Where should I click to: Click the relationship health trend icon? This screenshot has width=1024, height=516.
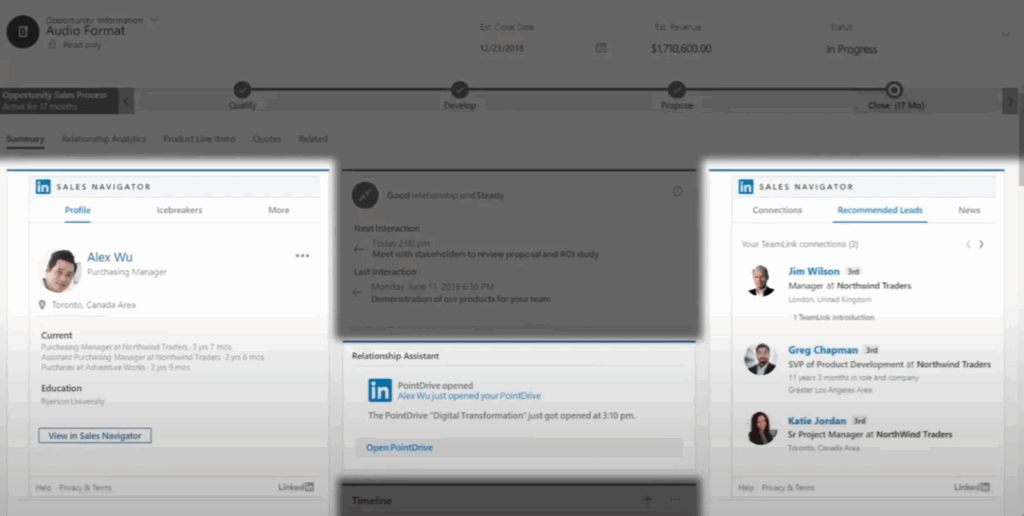click(x=365, y=195)
